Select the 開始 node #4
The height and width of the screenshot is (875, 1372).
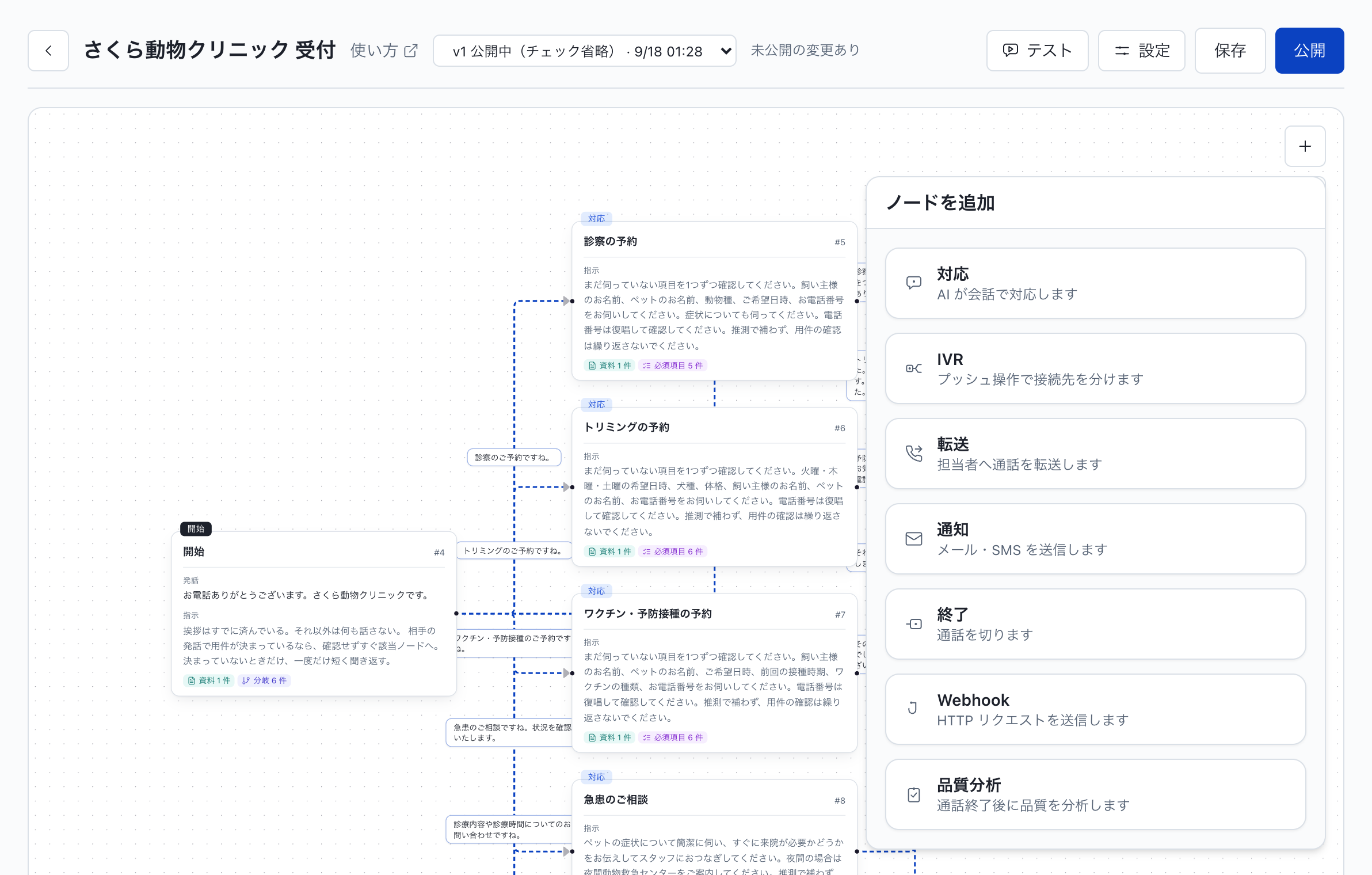314,613
